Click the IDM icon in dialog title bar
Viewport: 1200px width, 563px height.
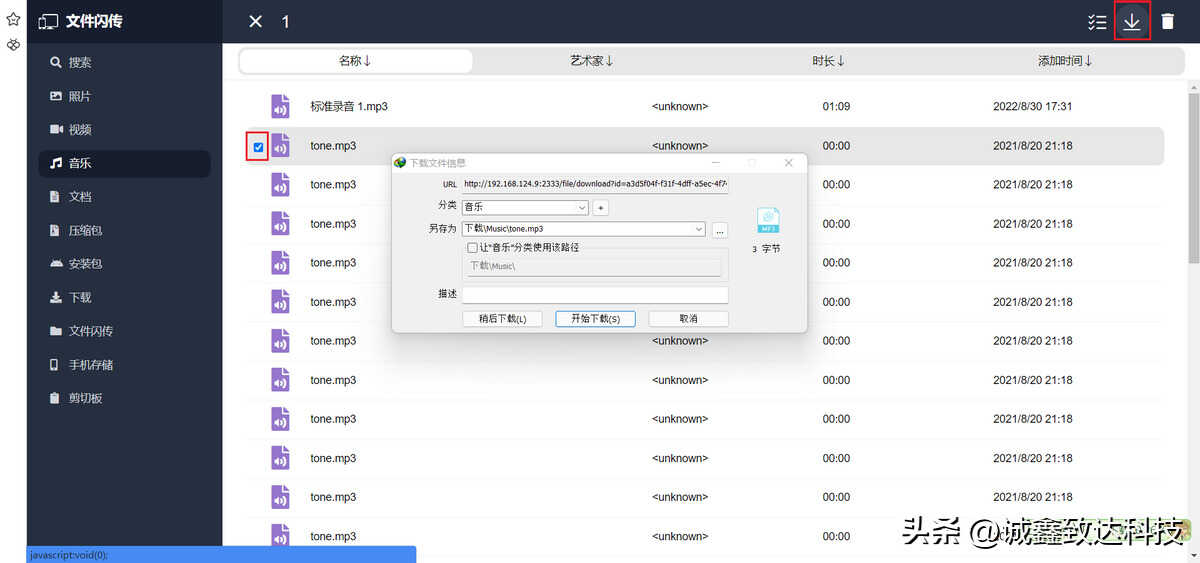click(401, 163)
